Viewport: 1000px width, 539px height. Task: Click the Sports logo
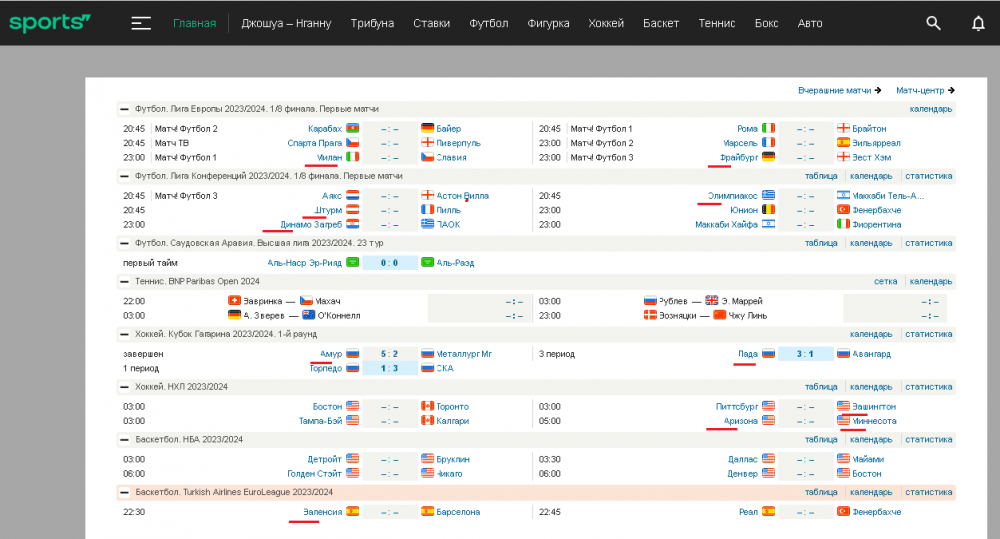tap(50, 22)
